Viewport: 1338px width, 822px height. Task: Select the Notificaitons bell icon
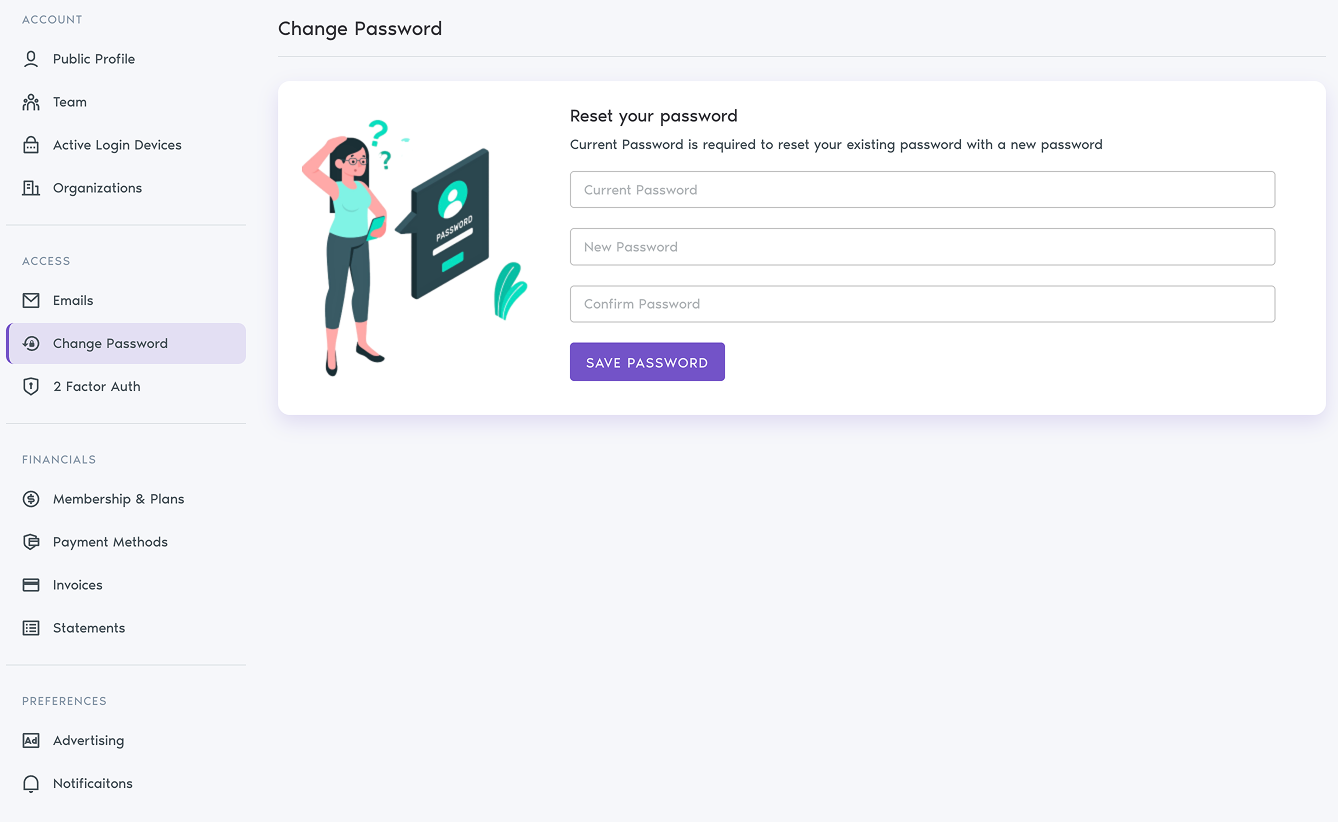coord(30,783)
